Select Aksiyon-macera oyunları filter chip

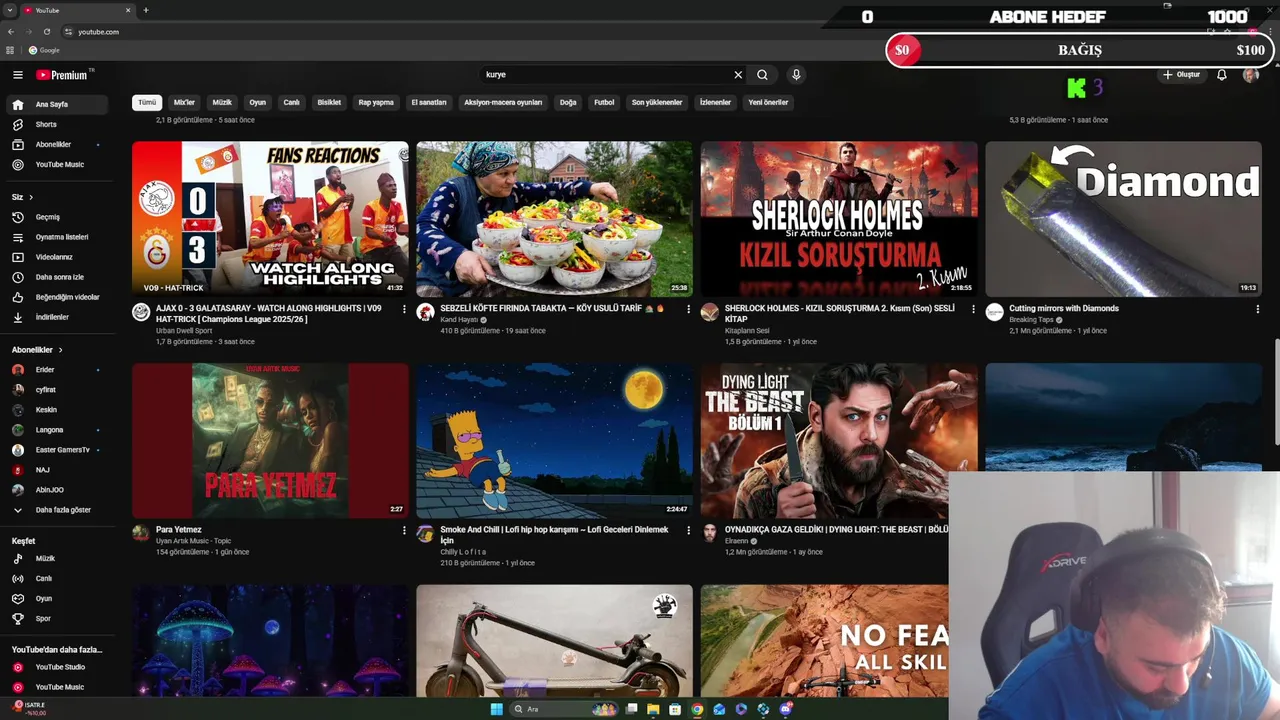503,102
